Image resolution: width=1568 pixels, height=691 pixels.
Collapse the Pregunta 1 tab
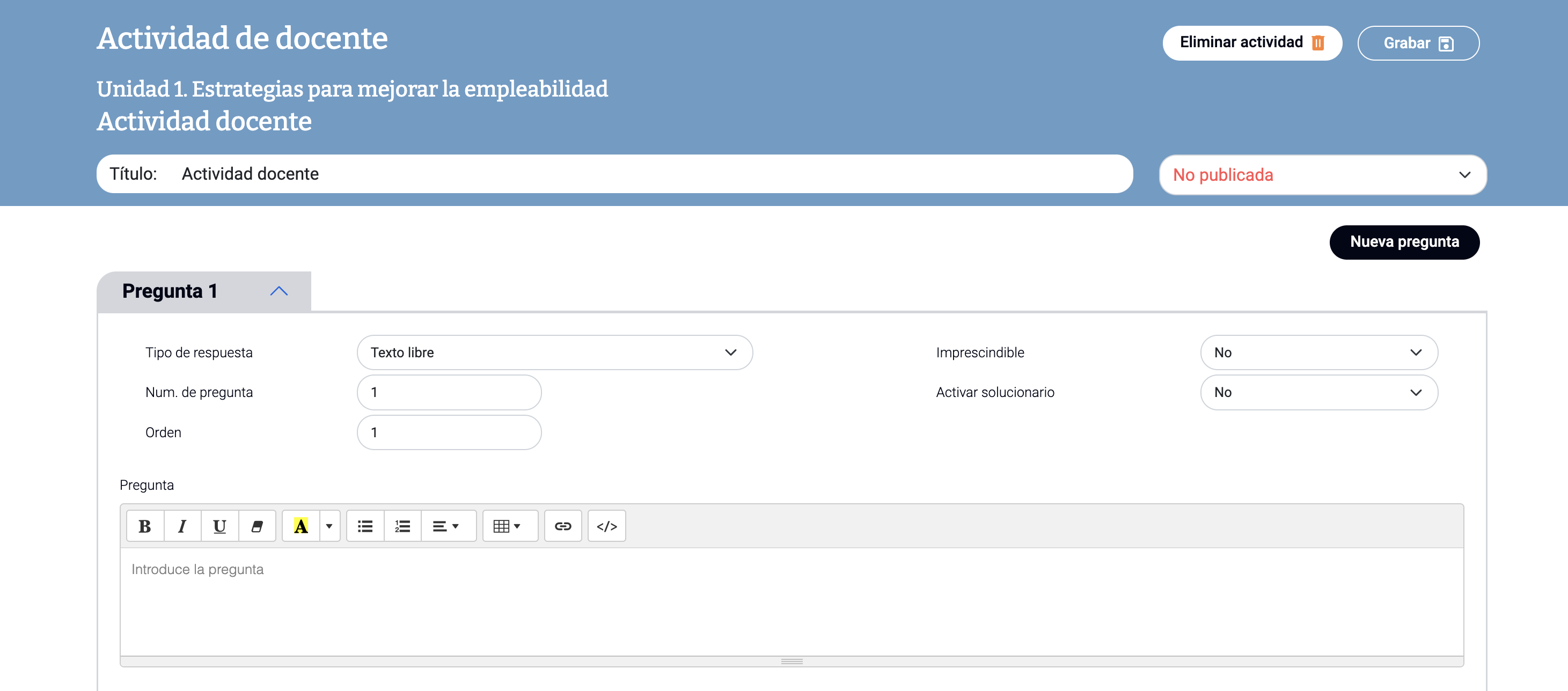279,291
